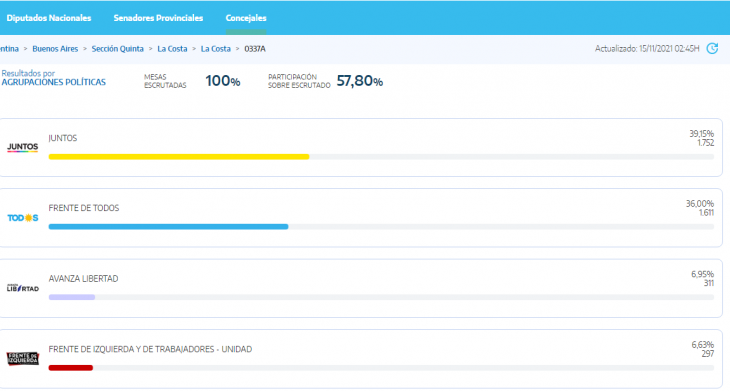Click the blue Frente de Todos bar
The image size is (730, 391).
click(x=169, y=227)
